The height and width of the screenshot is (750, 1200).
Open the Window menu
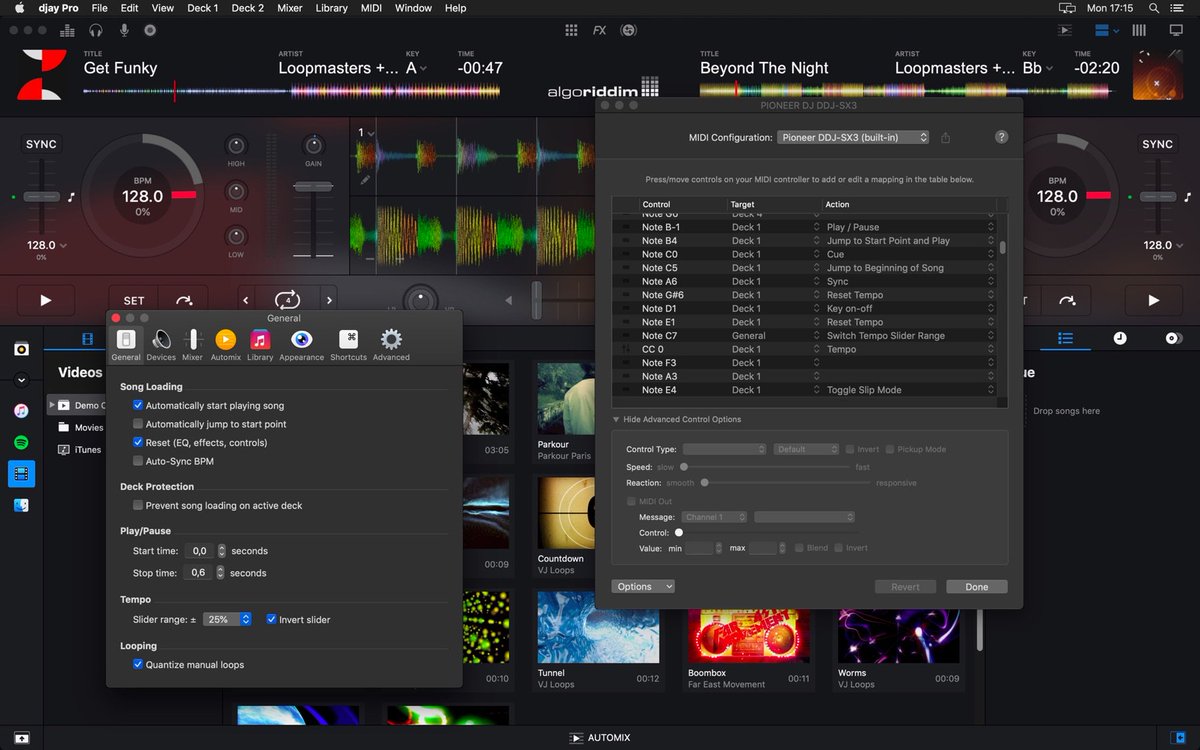[x=413, y=8]
